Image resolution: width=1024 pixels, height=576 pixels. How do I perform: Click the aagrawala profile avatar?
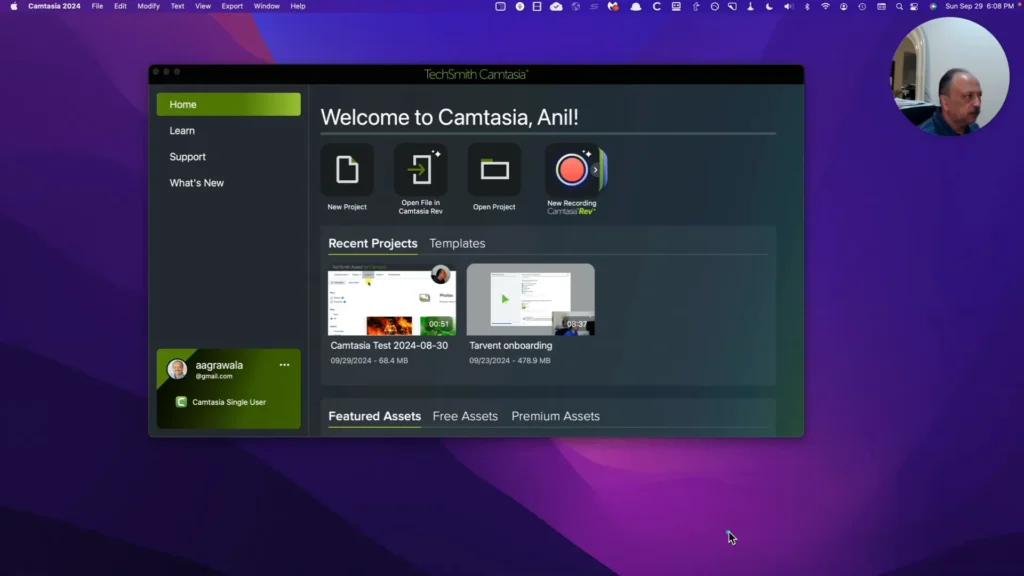click(177, 369)
